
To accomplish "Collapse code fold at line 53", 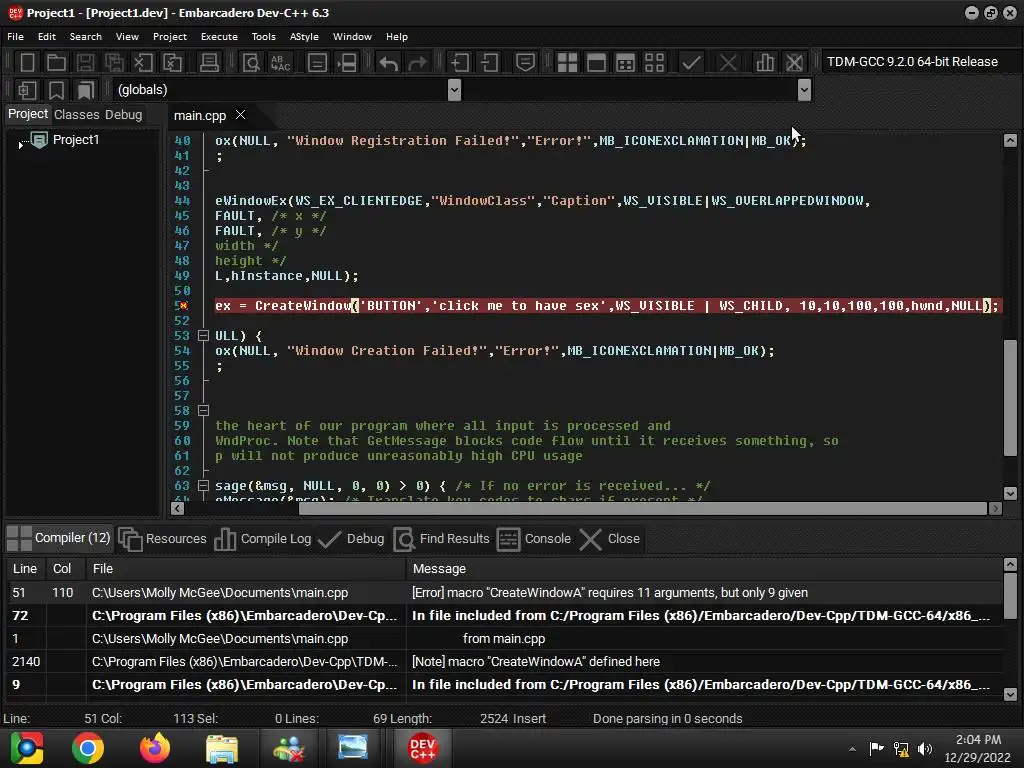I will [x=203, y=336].
